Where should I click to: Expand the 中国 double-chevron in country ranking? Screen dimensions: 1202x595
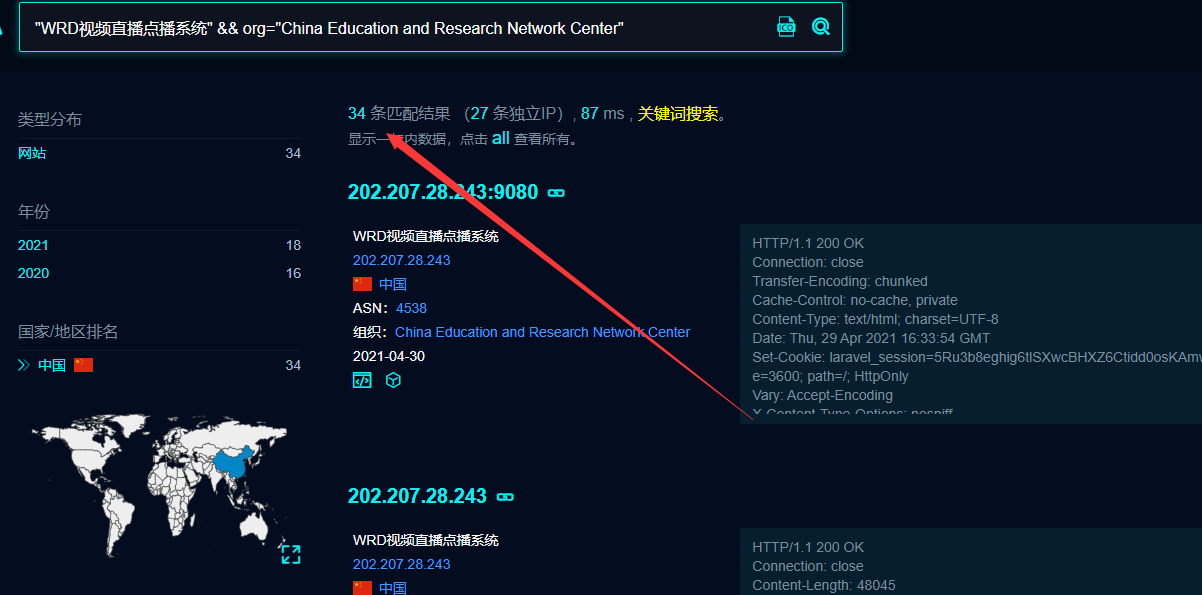24,365
